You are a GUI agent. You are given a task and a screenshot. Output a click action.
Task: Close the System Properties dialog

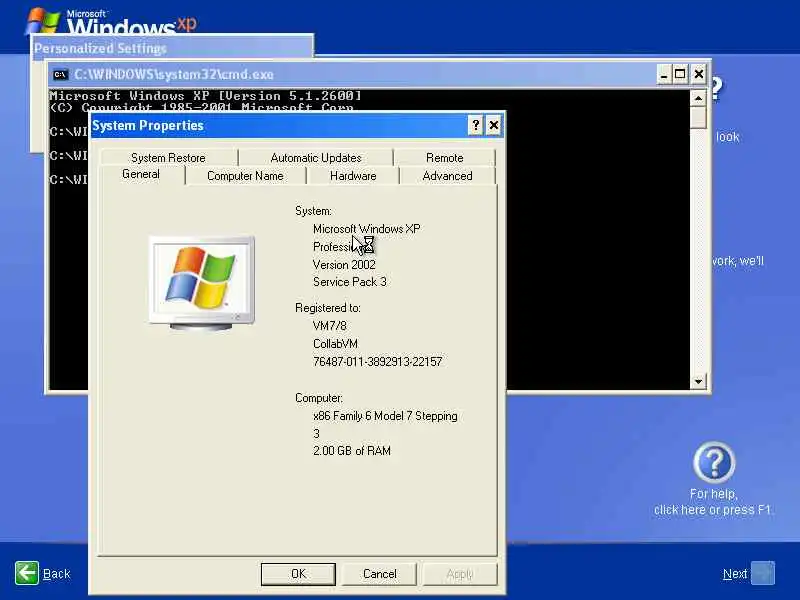[494, 125]
